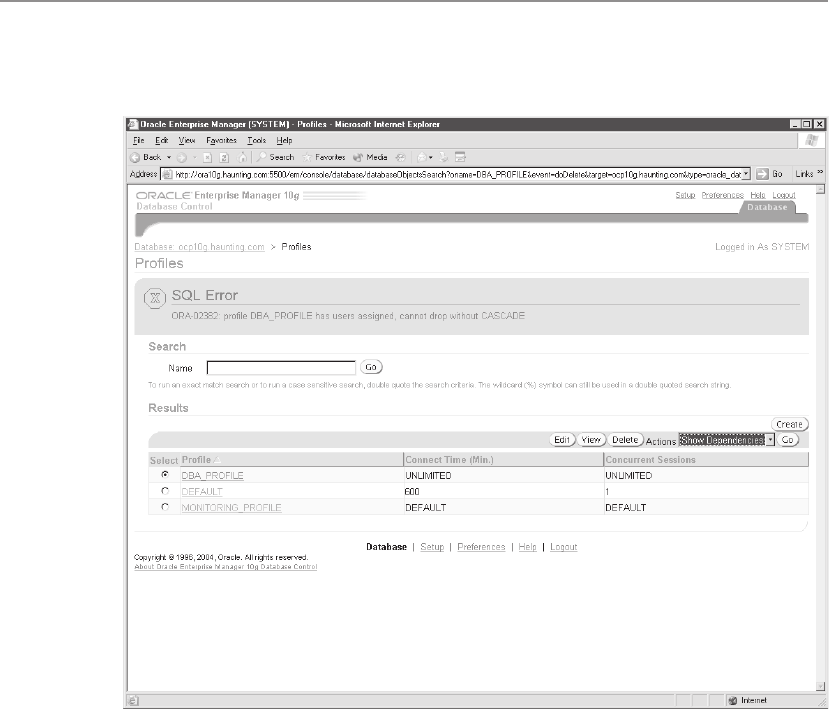Click the footer Setup link
The image size is (829, 709).
tap(432, 547)
